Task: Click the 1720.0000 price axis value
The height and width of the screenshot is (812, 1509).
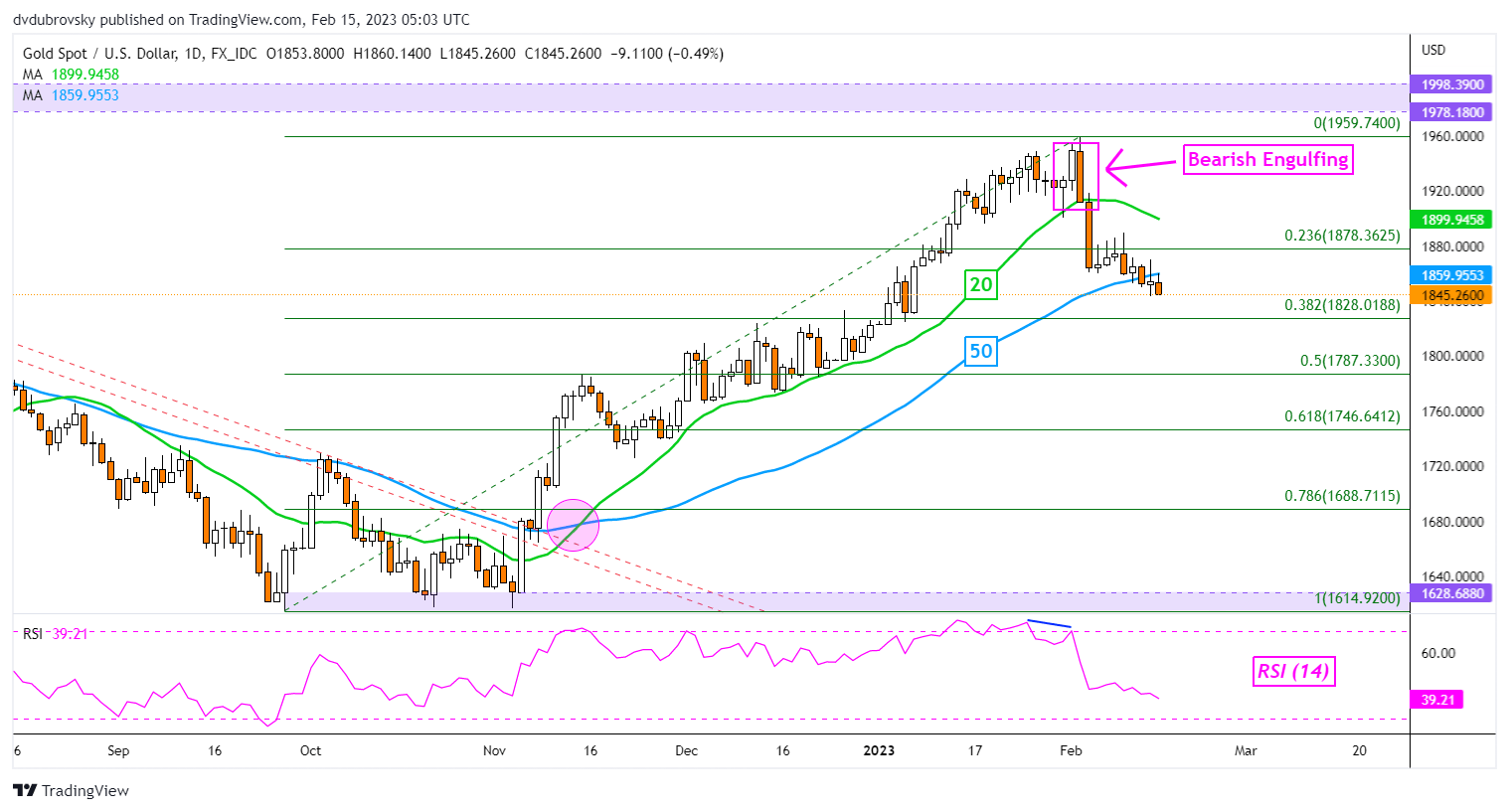Action: coord(1452,466)
